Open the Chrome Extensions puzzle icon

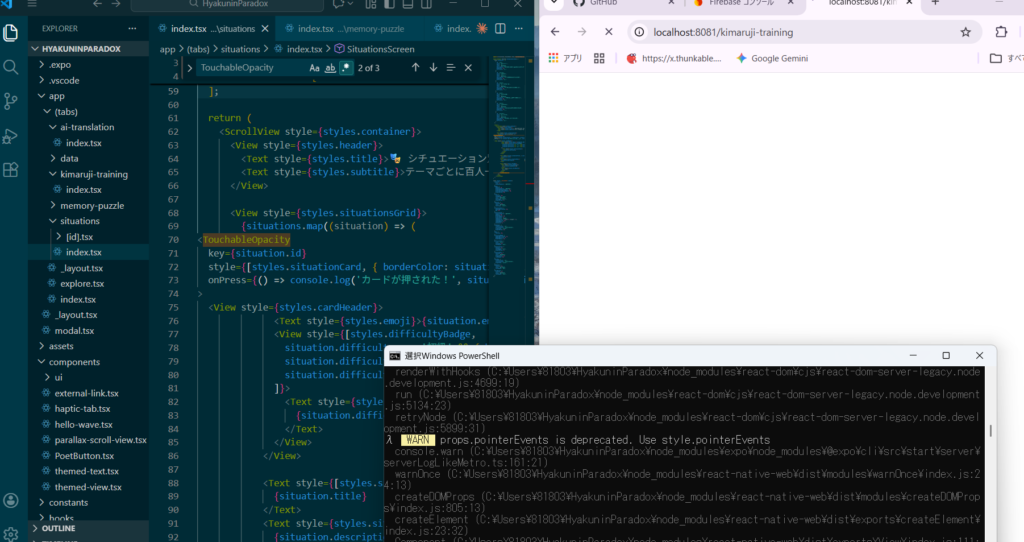click(1001, 32)
